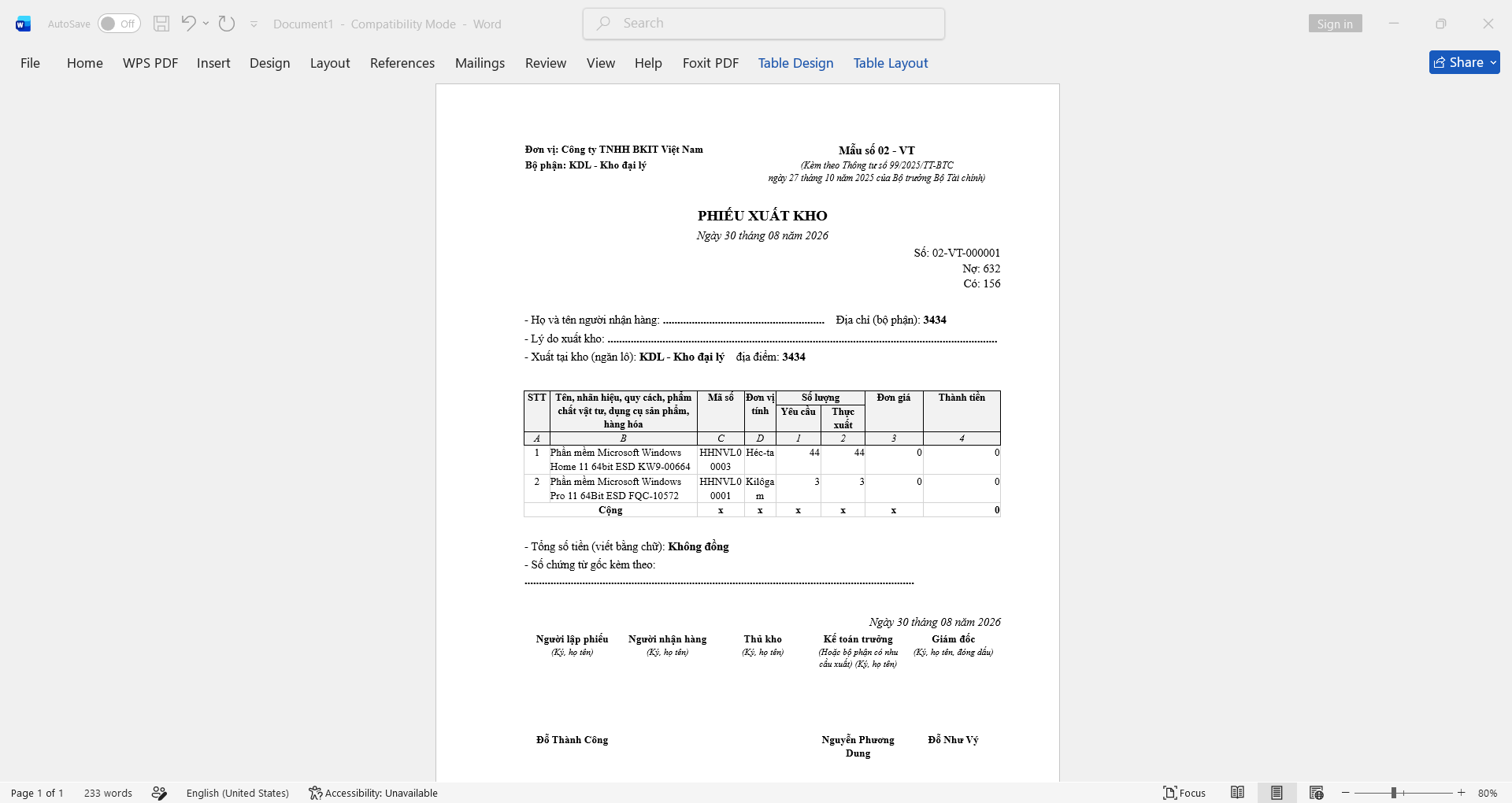1512x803 pixels.
Task: Click the Word application icon
Action: point(23,24)
